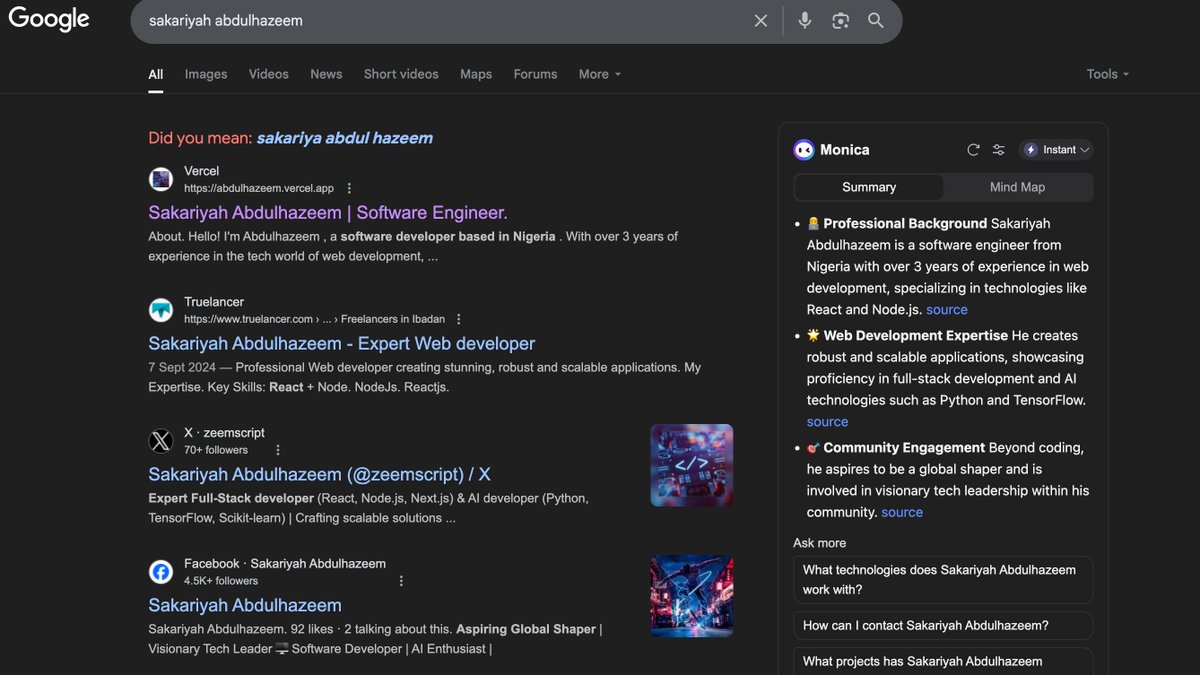Viewport: 1200px width, 675px height.
Task: Switch to the Videos tab
Action: tap(269, 74)
